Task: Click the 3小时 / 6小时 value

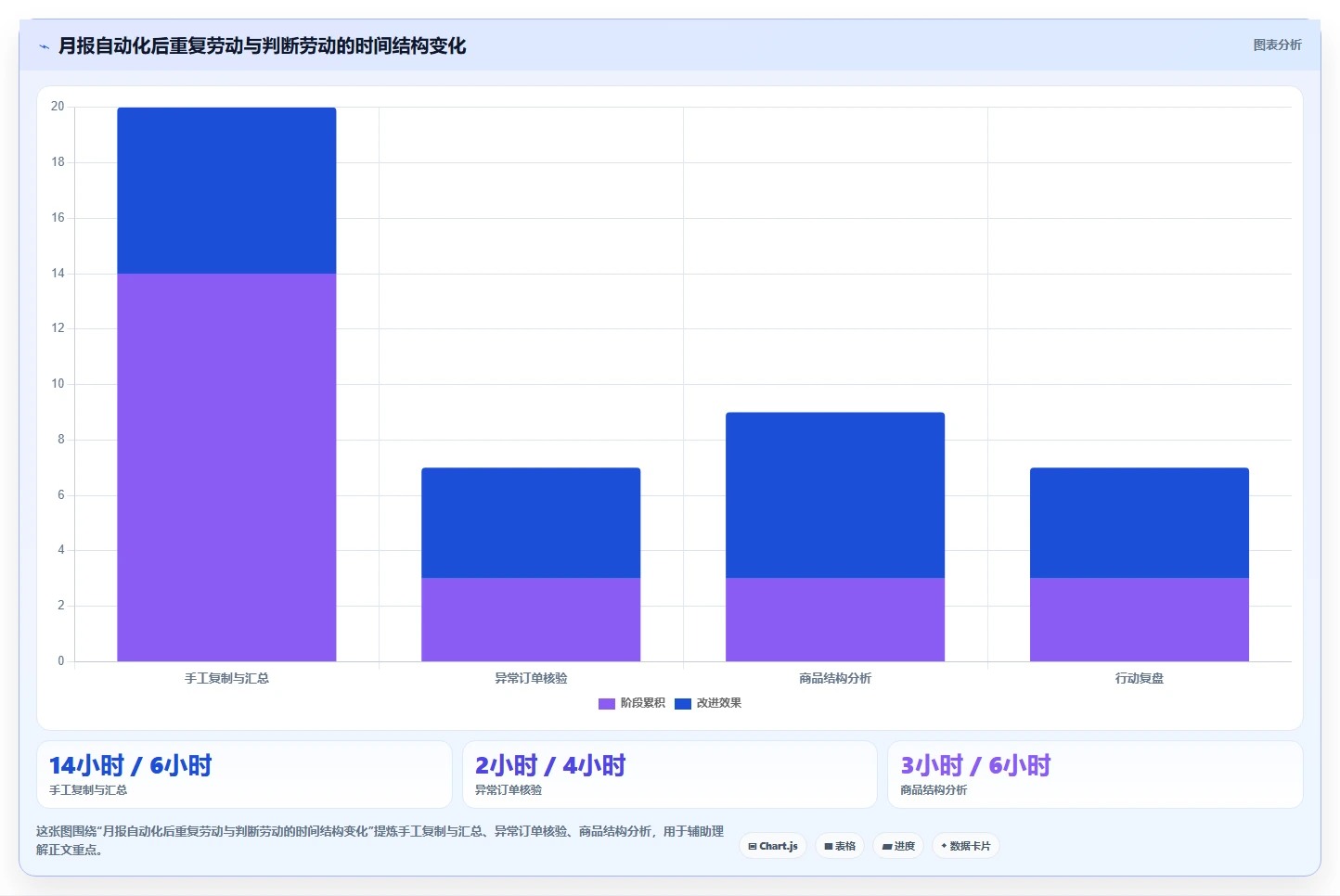Action: tap(975, 766)
